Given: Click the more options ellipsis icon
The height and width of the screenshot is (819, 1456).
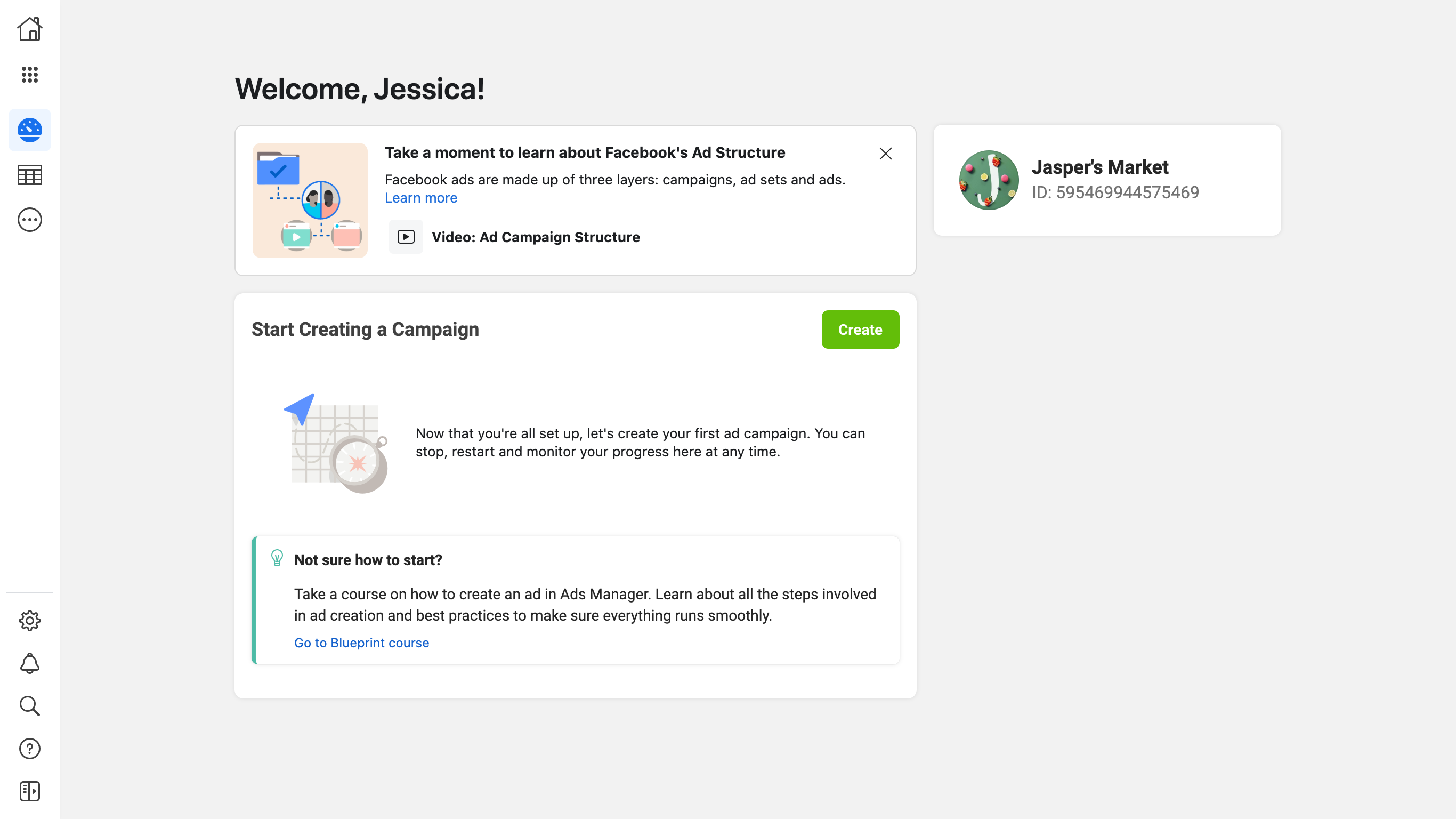Looking at the screenshot, I should point(29,220).
